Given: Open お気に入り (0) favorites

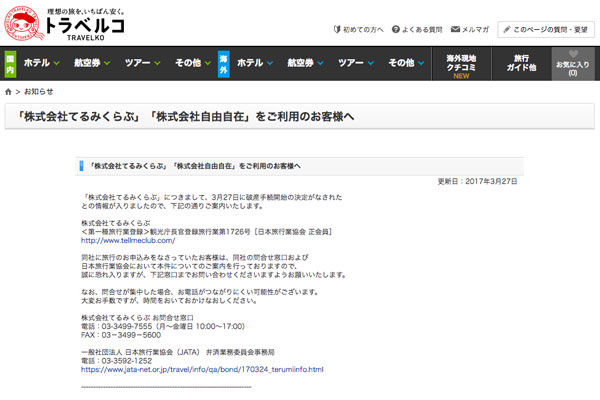Looking at the screenshot, I should pyautogui.click(x=573, y=64).
